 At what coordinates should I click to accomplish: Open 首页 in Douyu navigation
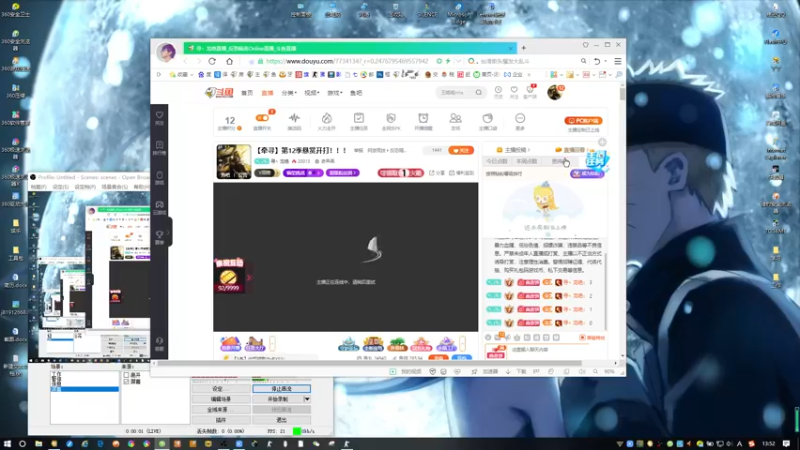point(247,93)
